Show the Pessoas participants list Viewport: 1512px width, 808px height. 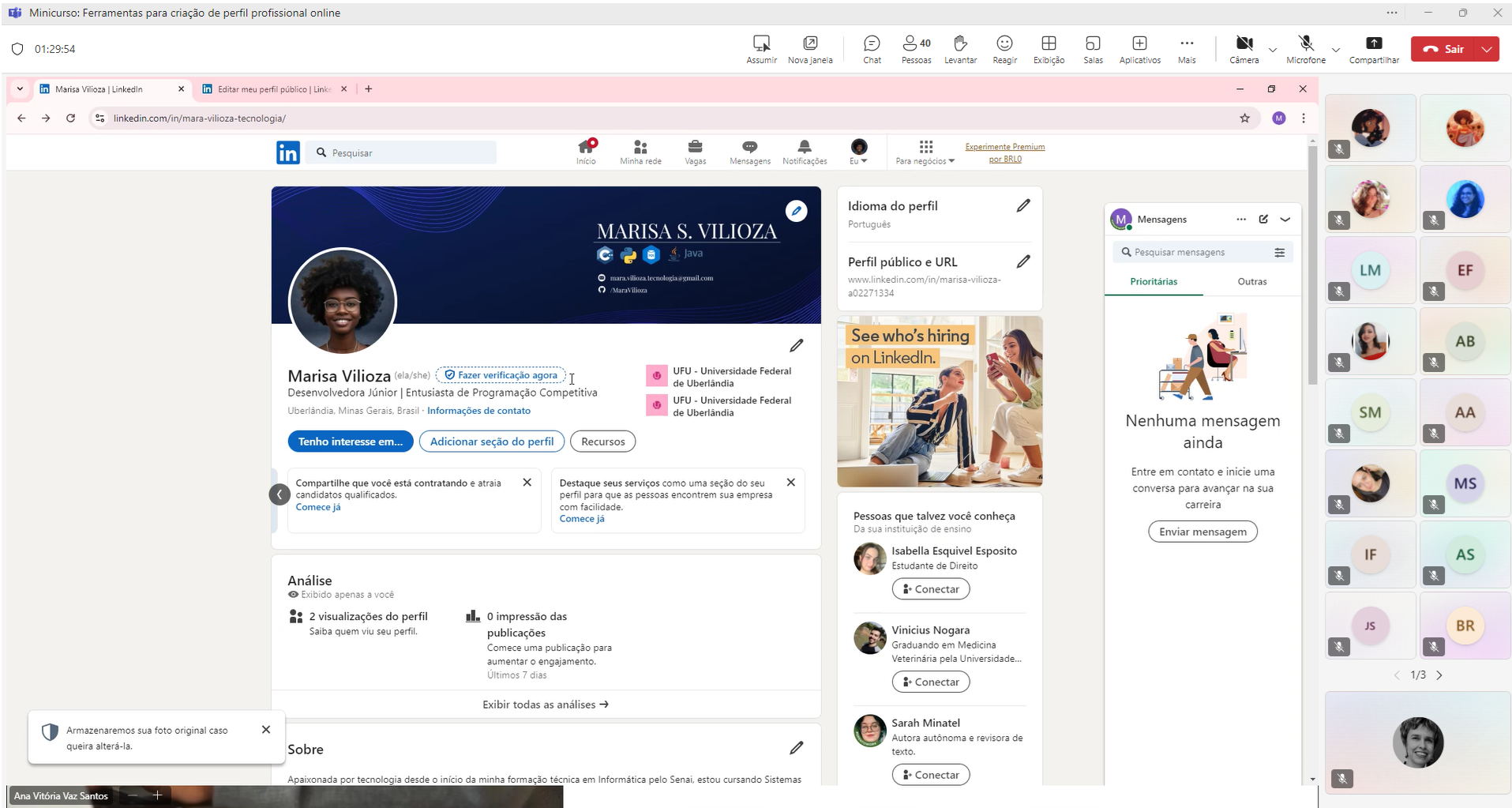click(916, 49)
